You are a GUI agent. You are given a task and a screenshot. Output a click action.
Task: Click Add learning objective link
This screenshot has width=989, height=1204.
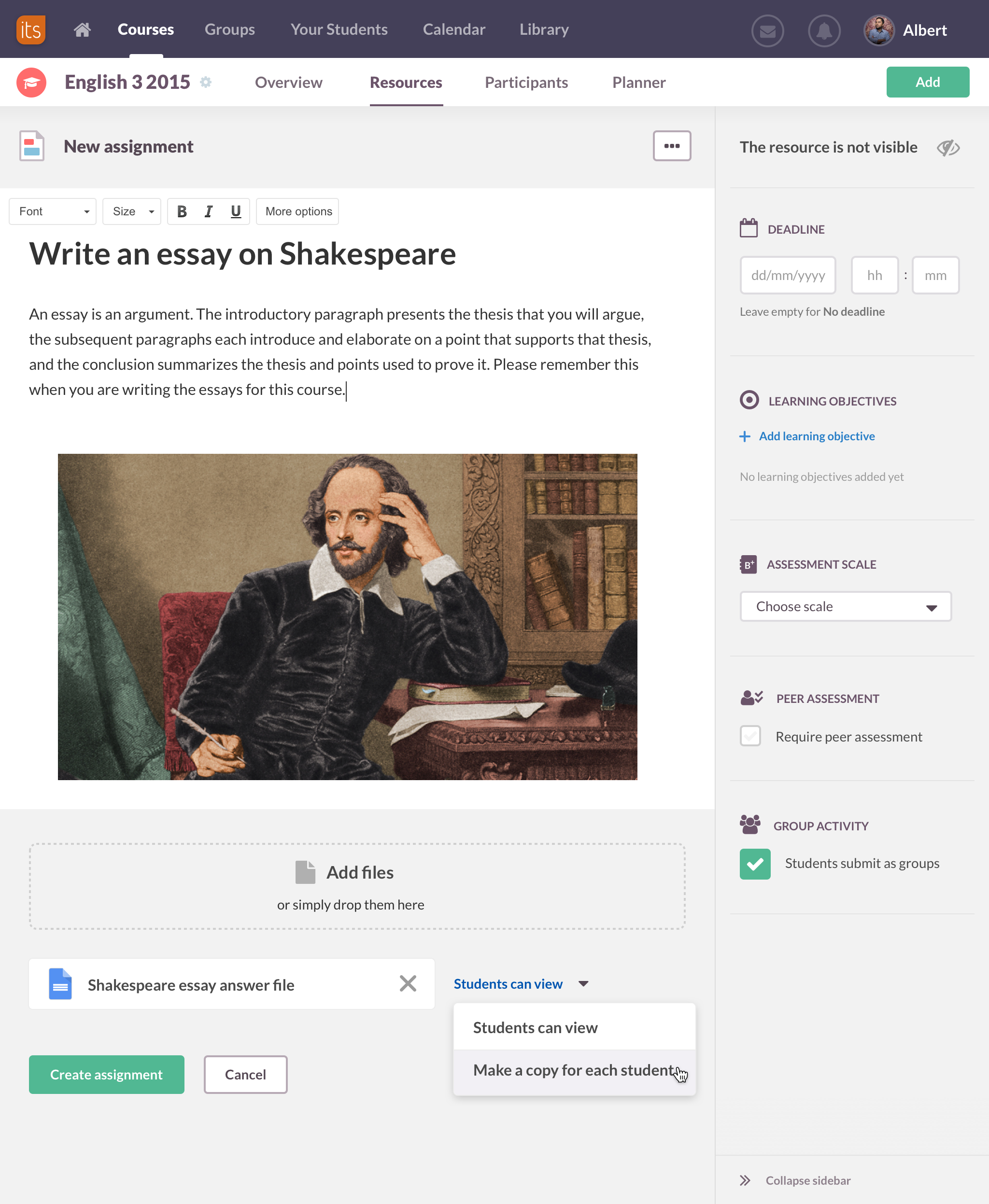(817, 436)
